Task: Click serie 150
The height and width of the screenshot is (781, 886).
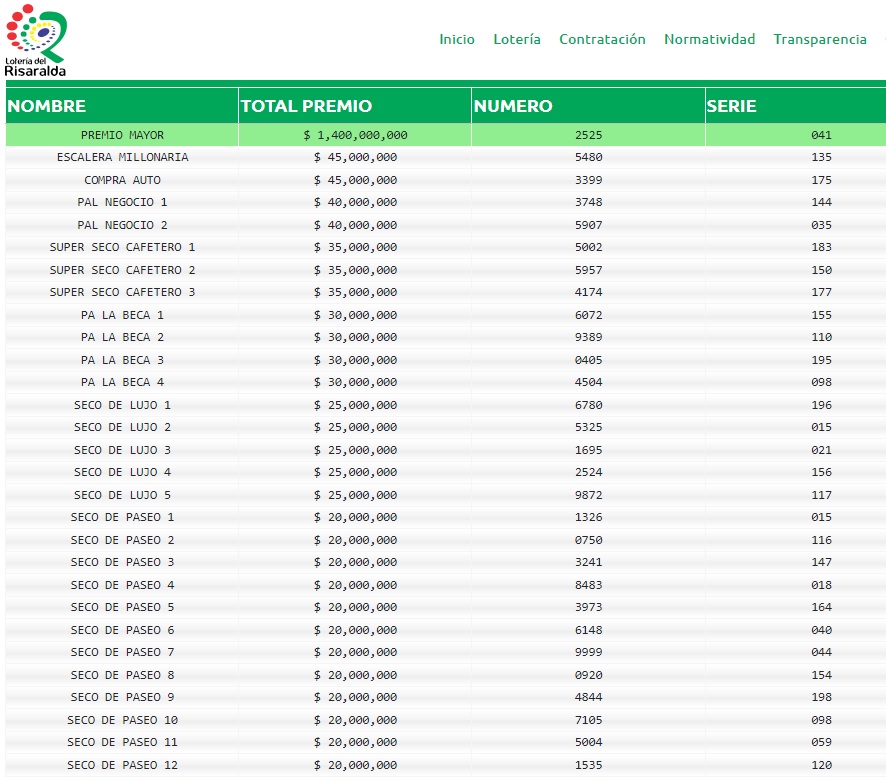Action: [x=821, y=270]
